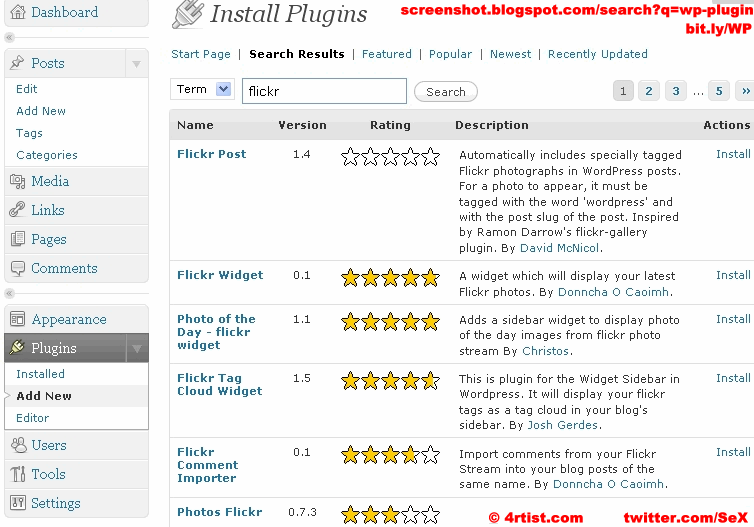Open the Term search type dropdown
The width and height of the screenshot is (754, 527).
pos(202,89)
